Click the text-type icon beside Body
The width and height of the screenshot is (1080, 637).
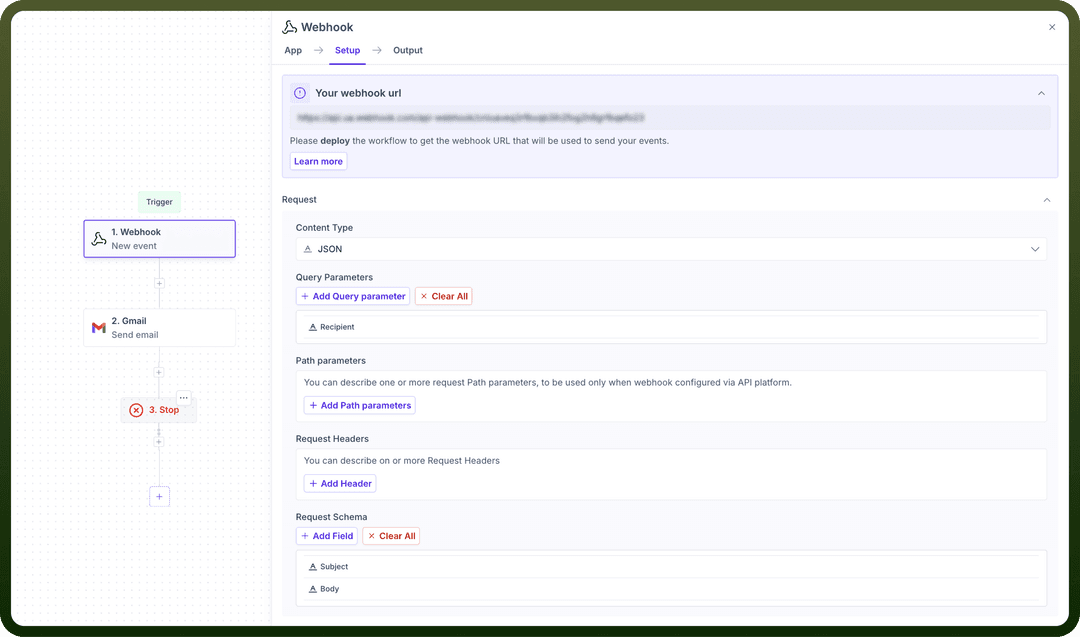(313, 589)
